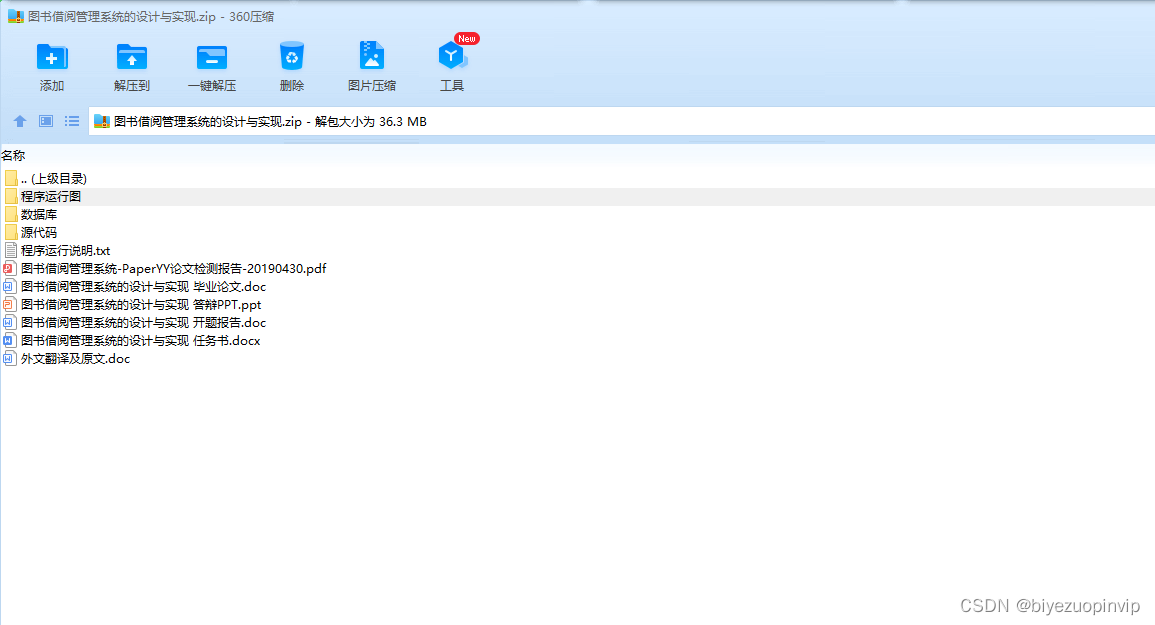Screen dimensions: 1155x625
Task: Click the folder icon of 上级目录
Action: pos(10,178)
